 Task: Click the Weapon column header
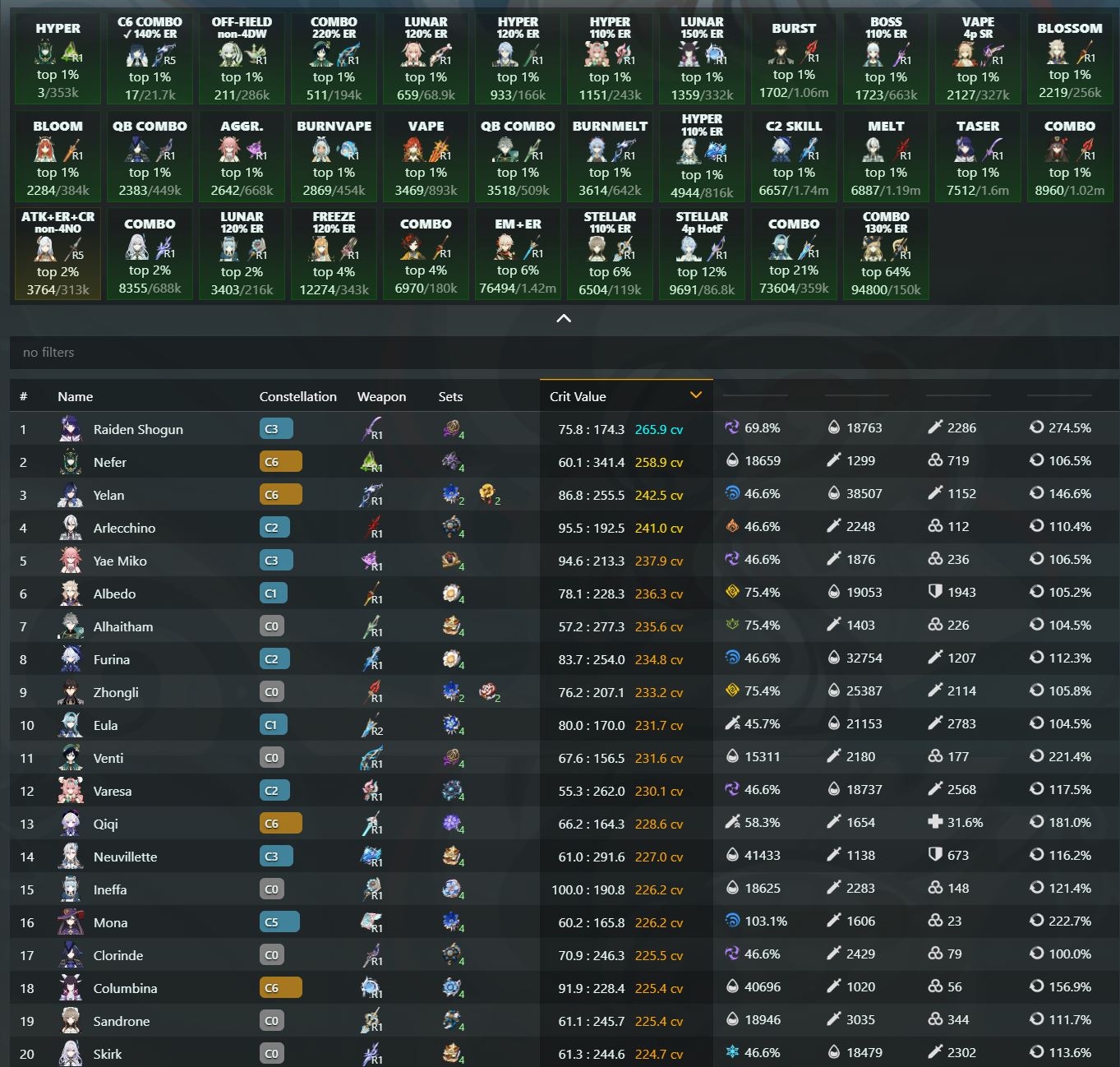pyautogui.click(x=381, y=396)
